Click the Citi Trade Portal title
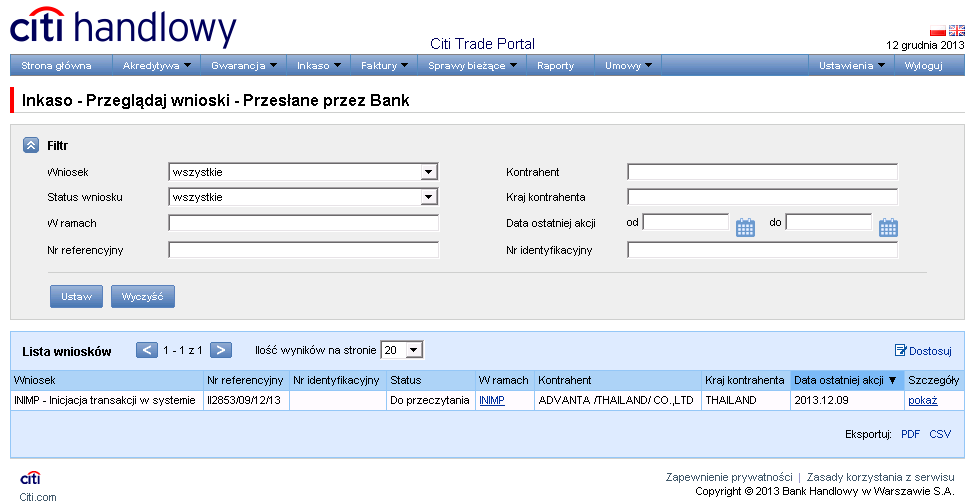Viewport: 968px width, 504px height. pos(482,44)
